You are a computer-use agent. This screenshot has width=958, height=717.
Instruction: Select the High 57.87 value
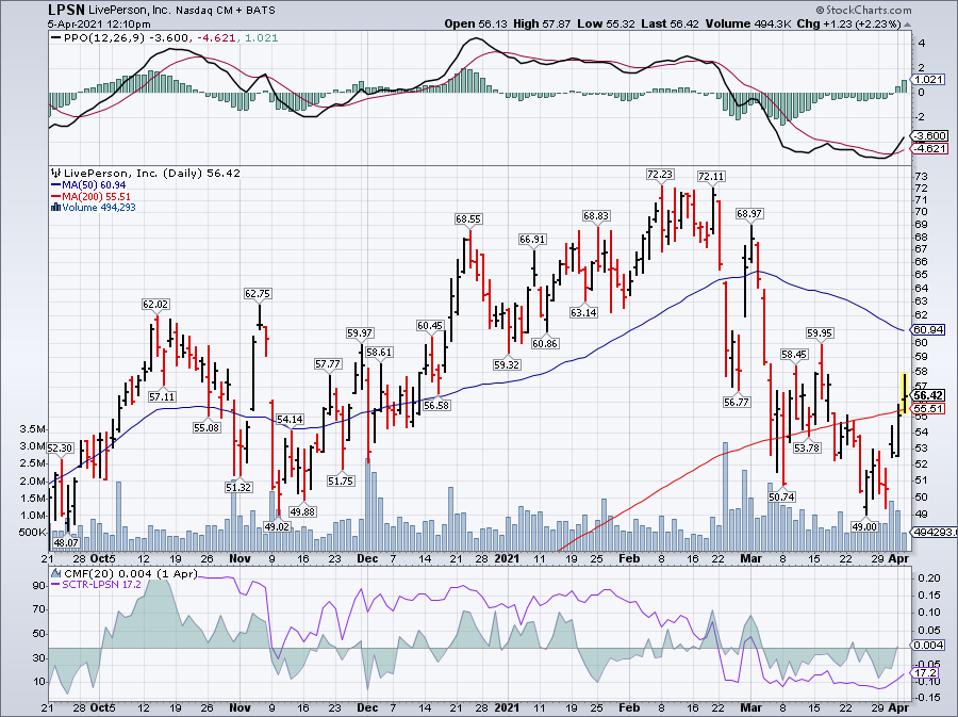(542, 24)
